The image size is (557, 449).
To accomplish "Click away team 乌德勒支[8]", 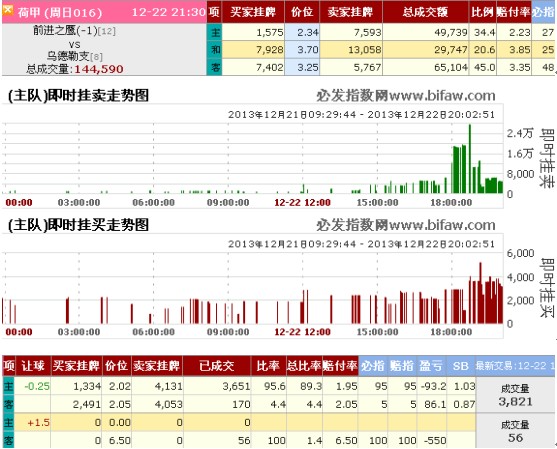I will point(75,56).
